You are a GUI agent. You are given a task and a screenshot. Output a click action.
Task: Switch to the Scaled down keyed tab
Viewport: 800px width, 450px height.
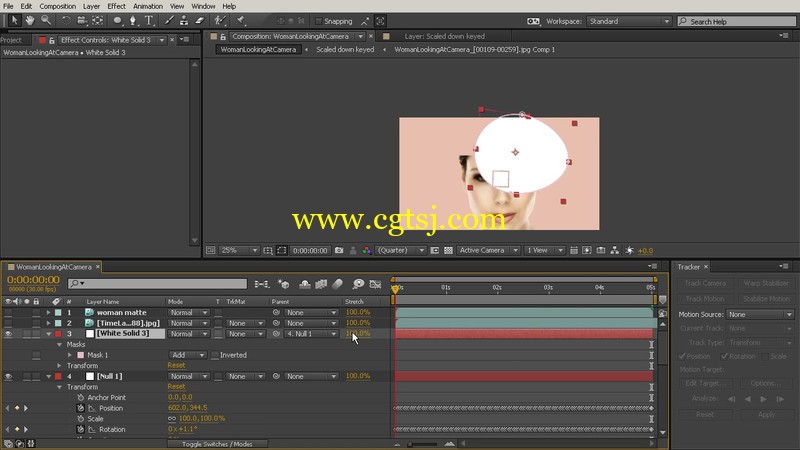tap(345, 49)
